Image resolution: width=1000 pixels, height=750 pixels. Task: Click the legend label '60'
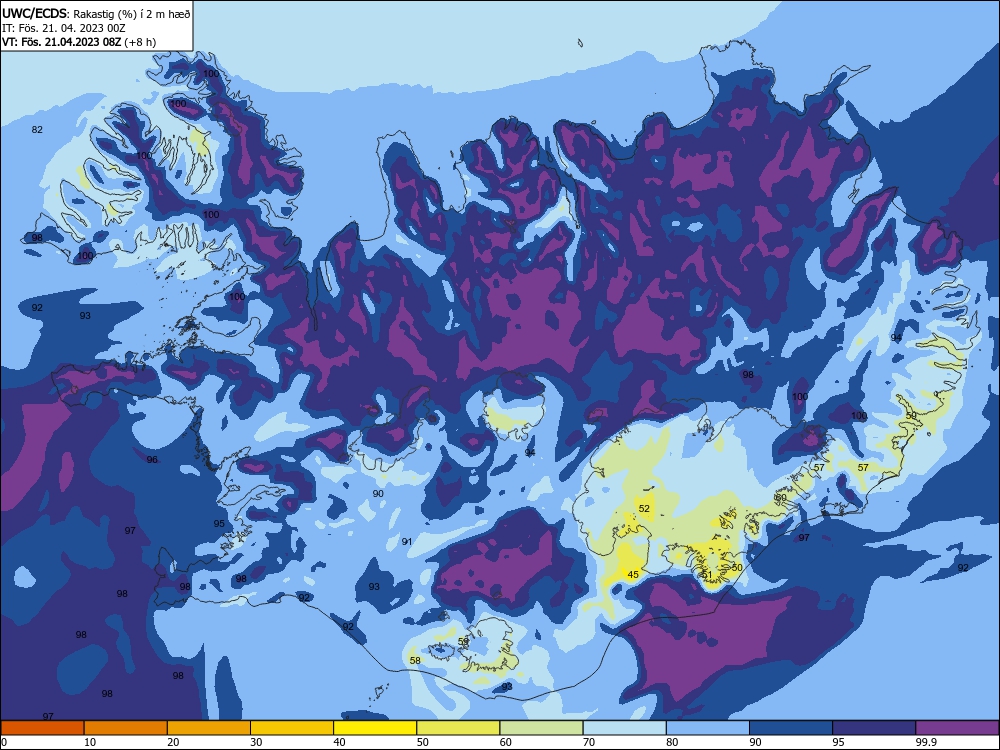click(x=506, y=742)
